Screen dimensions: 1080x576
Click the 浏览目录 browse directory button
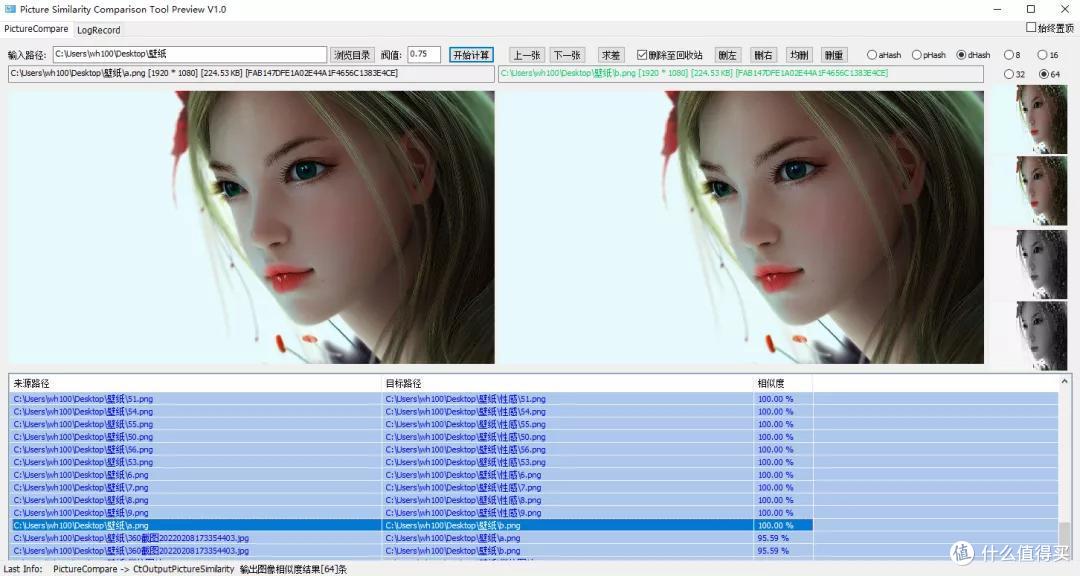pos(352,54)
